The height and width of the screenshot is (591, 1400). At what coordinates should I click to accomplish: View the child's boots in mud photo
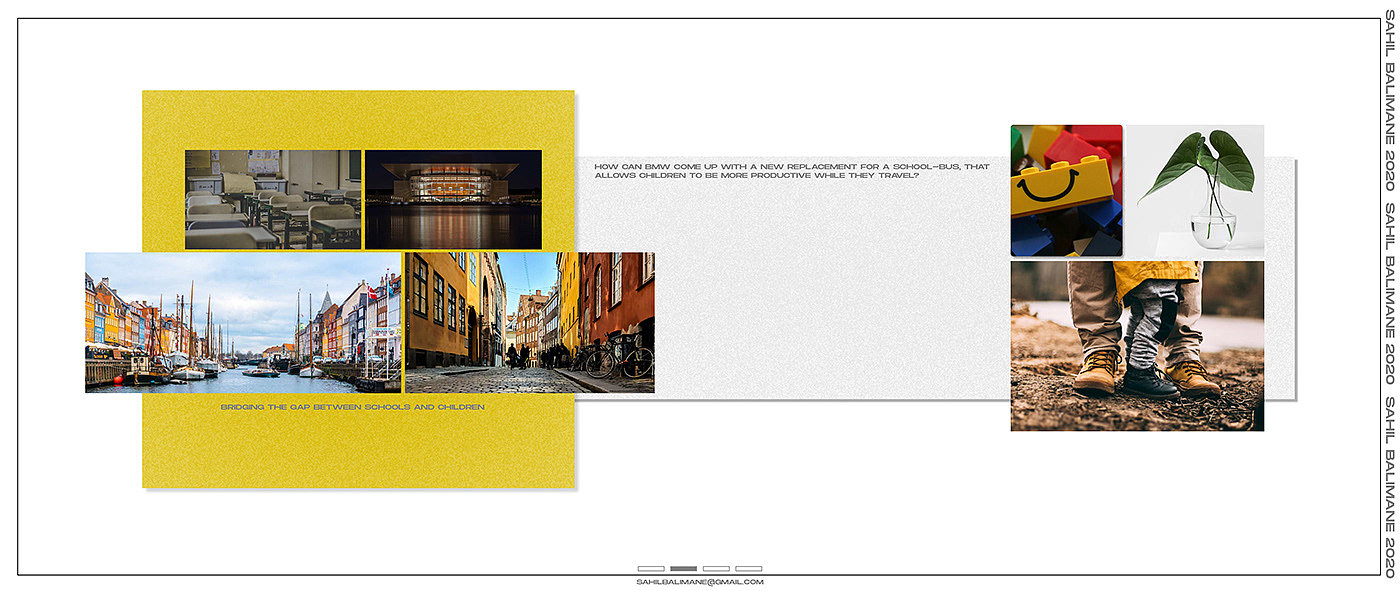point(1137,346)
